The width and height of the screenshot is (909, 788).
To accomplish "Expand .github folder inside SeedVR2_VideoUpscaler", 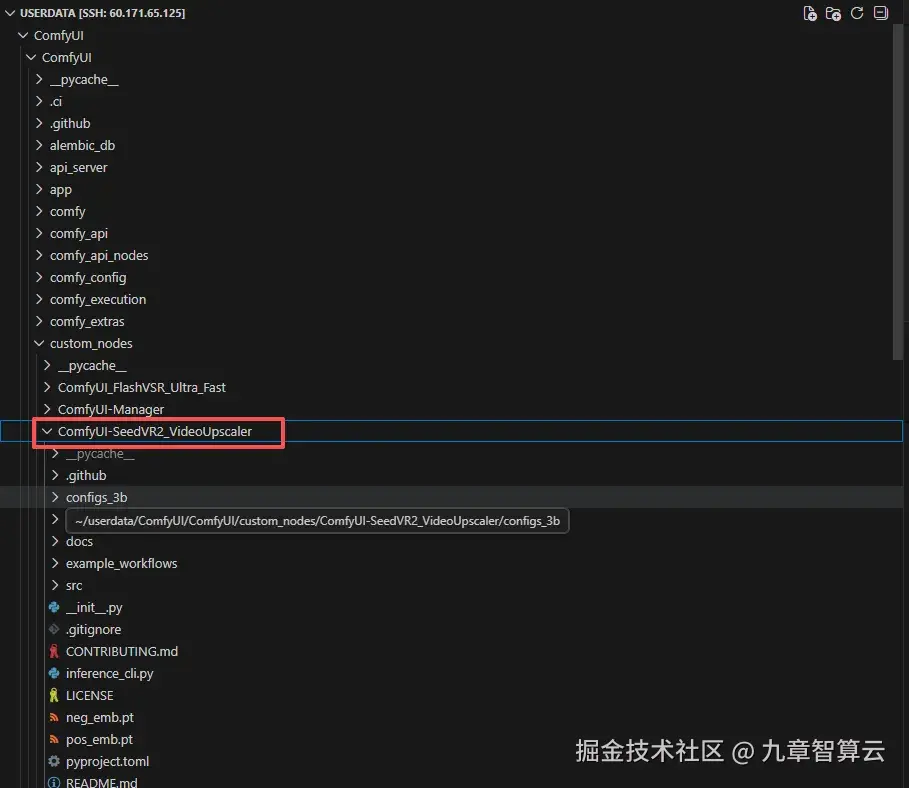I will pos(55,475).
